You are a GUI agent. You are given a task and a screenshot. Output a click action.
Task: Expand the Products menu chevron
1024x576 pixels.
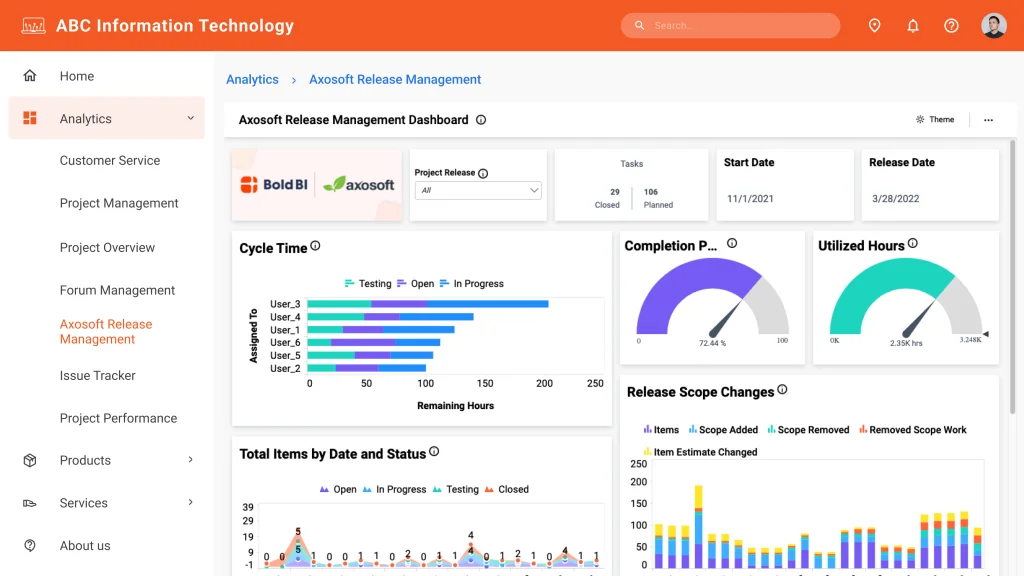[x=191, y=460]
